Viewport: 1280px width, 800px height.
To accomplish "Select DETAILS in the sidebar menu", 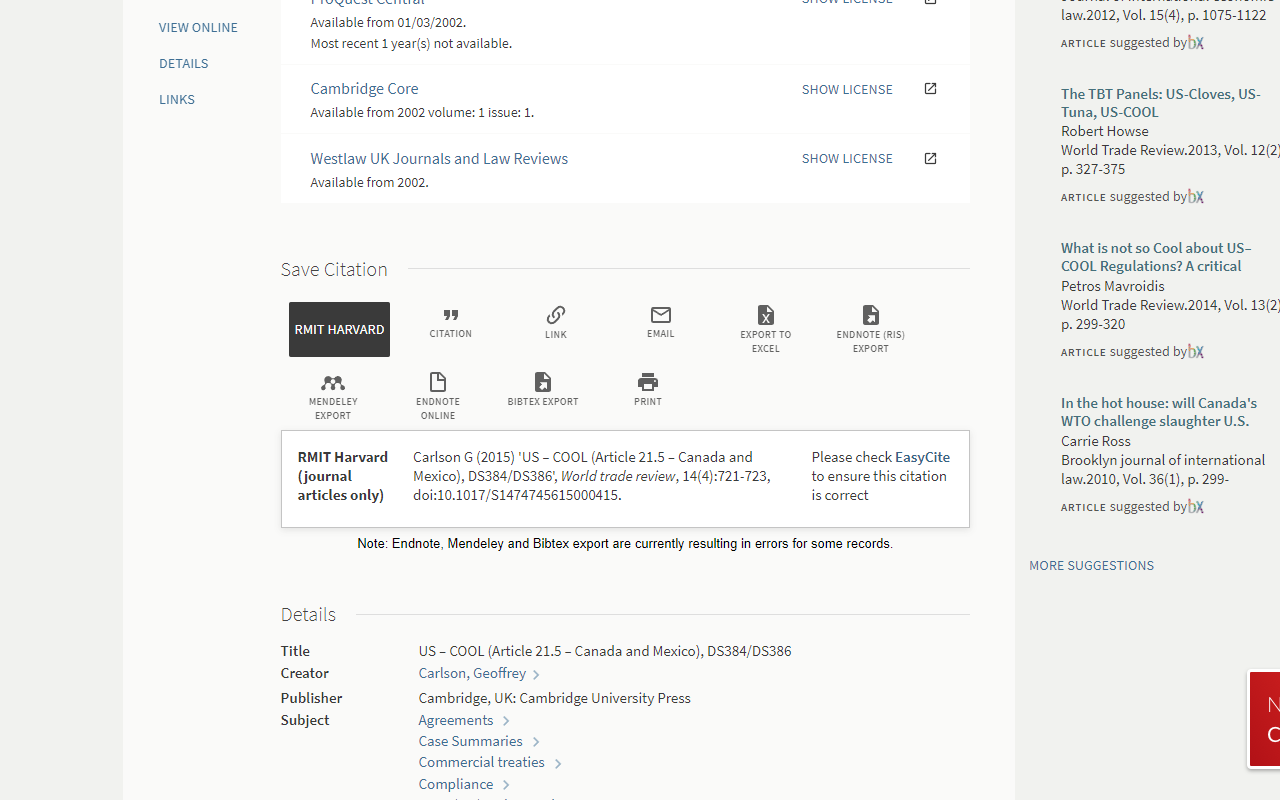I will click(x=183, y=63).
